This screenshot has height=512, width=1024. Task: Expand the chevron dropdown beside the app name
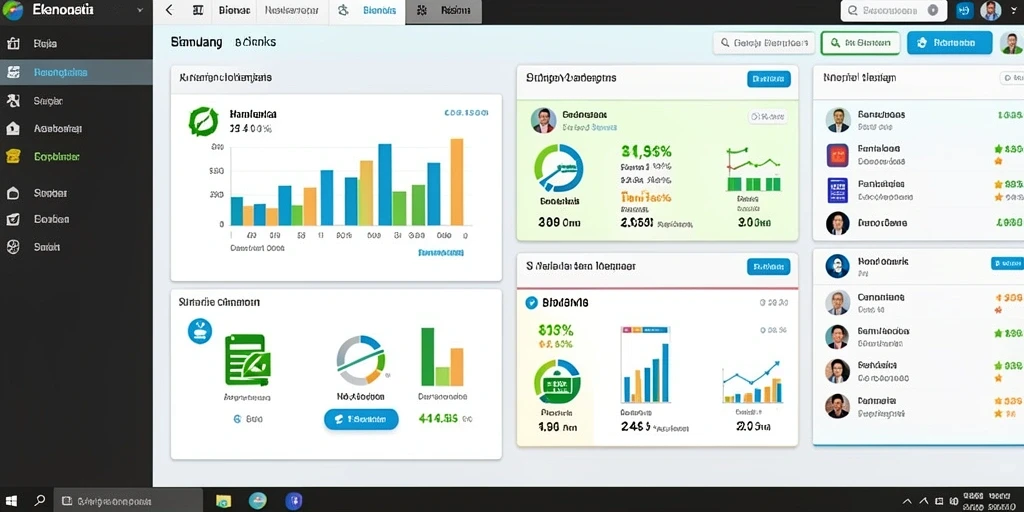[140, 10]
